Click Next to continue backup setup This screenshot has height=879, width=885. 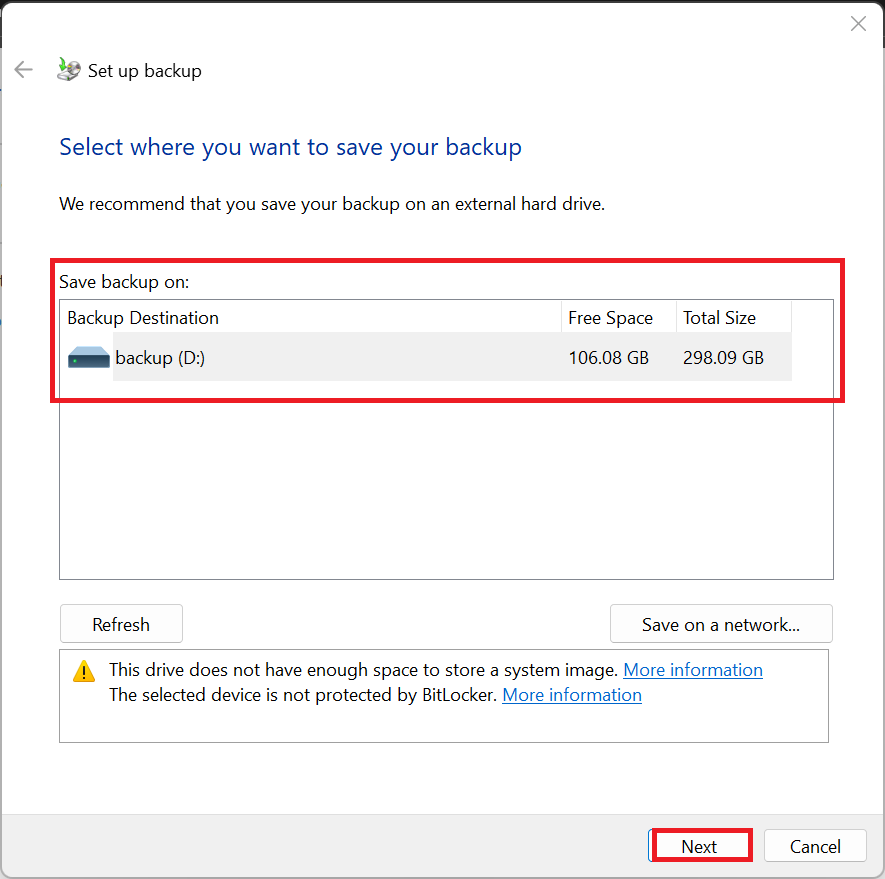pos(700,846)
